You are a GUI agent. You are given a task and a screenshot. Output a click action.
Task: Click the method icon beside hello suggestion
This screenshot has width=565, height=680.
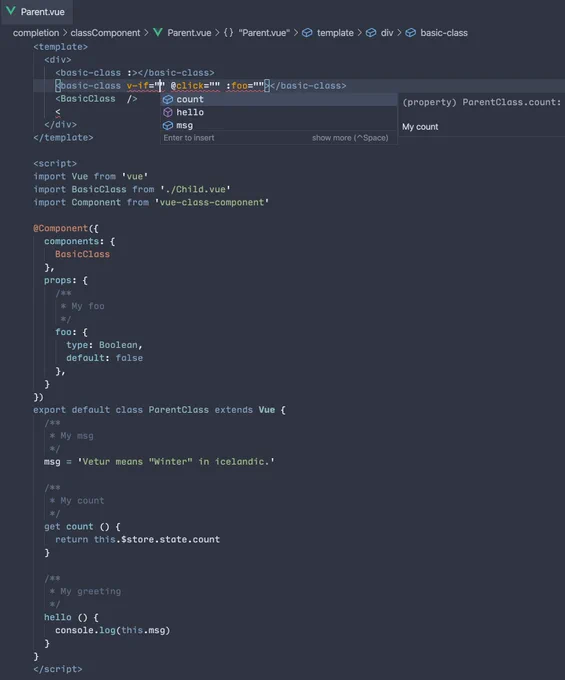(168, 112)
